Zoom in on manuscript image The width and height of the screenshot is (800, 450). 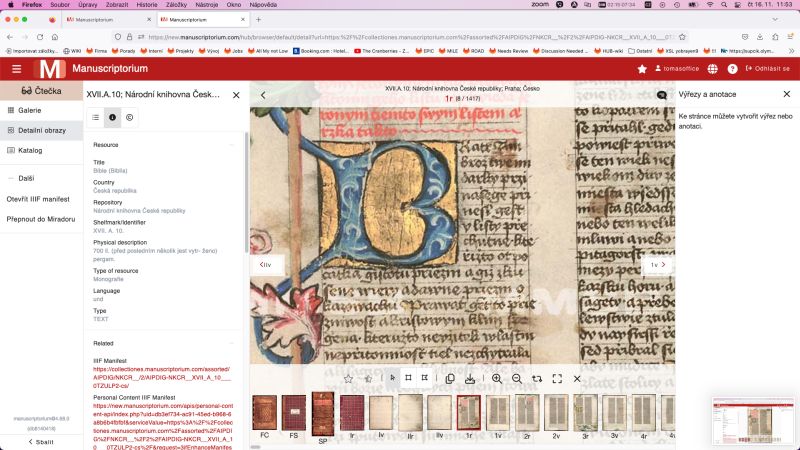pyautogui.click(x=496, y=379)
